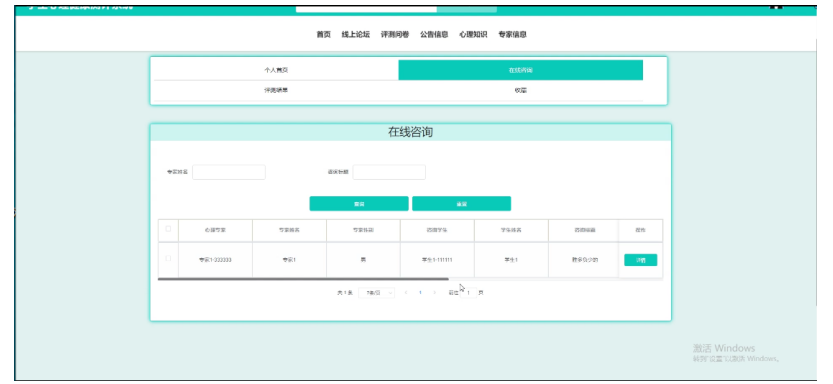Click the 男 gender cell
The image size is (833, 384).
click(363, 260)
